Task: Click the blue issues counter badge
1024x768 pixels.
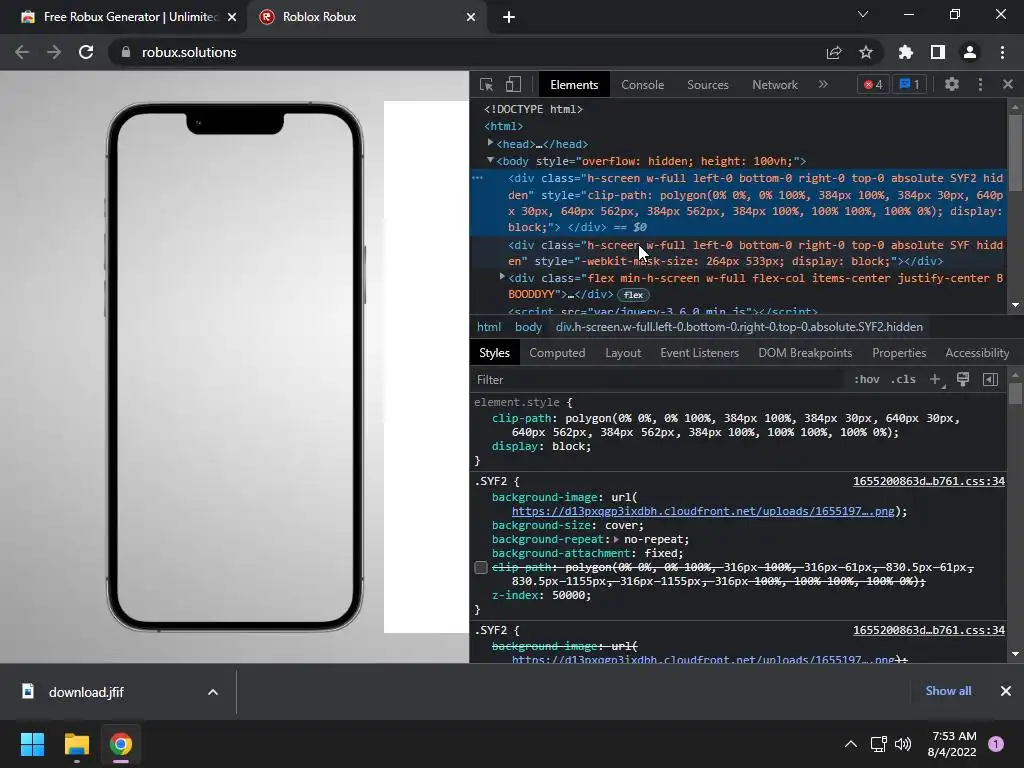Action: (x=910, y=84)
